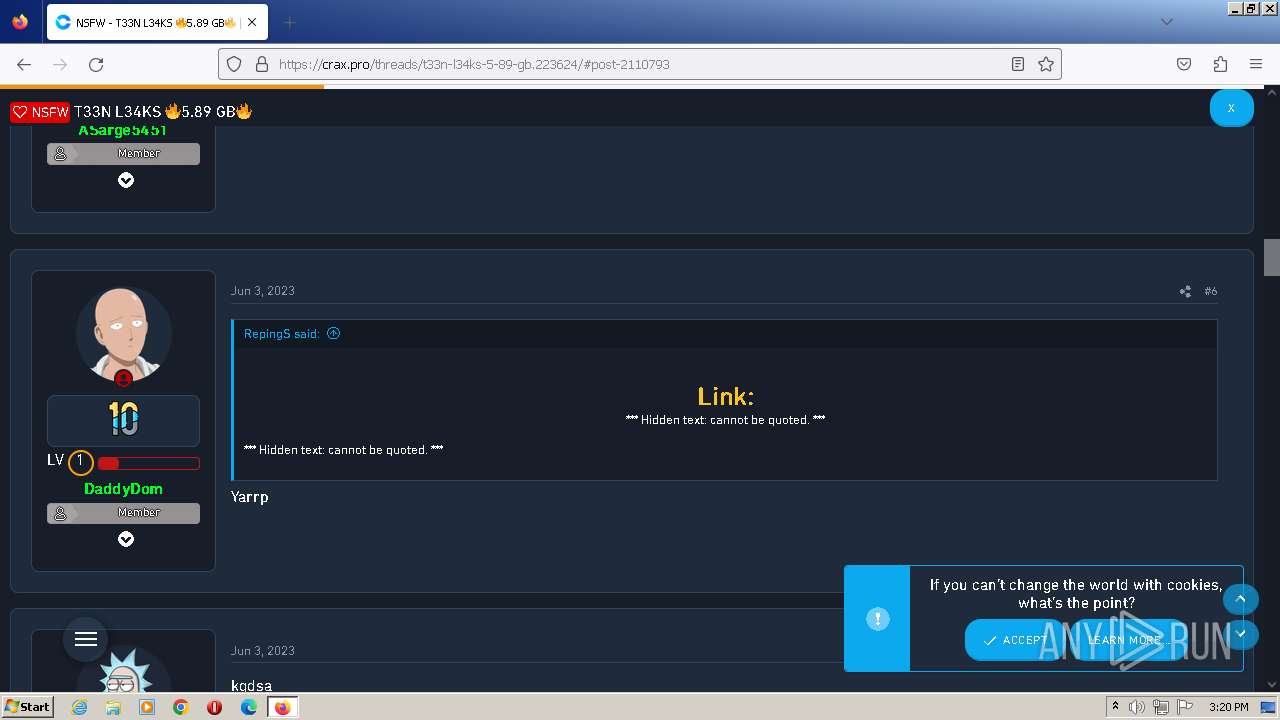Click the cookie notice alert icon
Image resolution: width=1280 pixels, height=720 pixels.
[x=877, y=619]
